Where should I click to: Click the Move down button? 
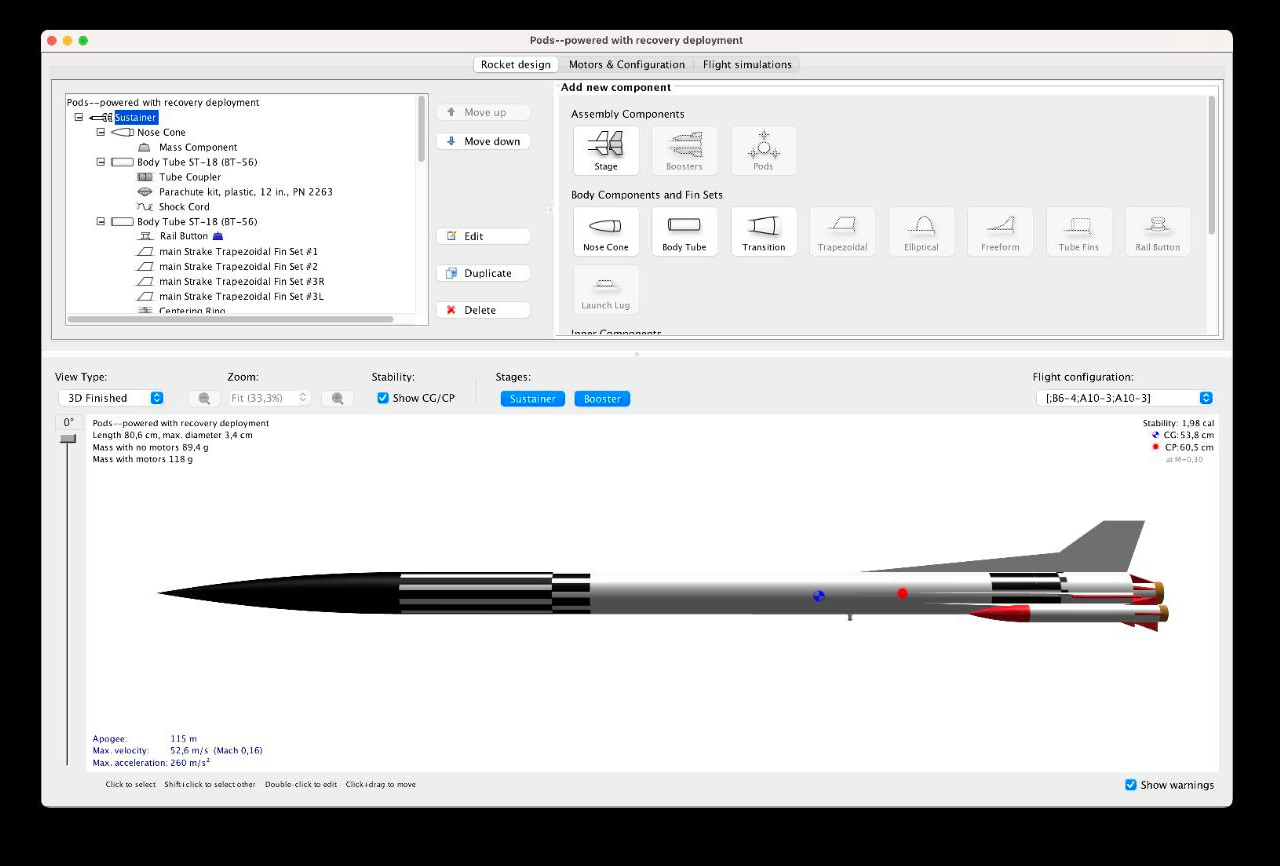(x=484, y=141)
